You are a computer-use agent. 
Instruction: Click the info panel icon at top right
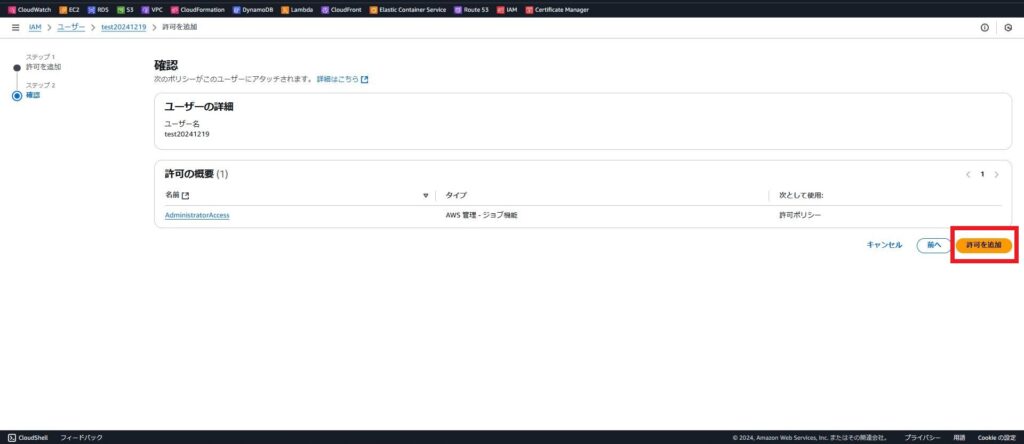(985, 27)
